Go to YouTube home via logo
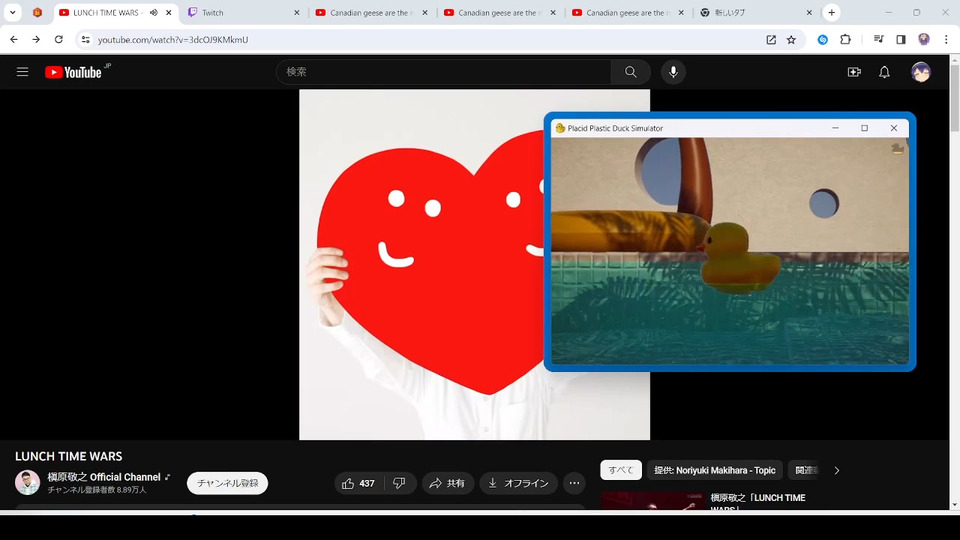The image size is (960, 540). [x=73, y=72]
